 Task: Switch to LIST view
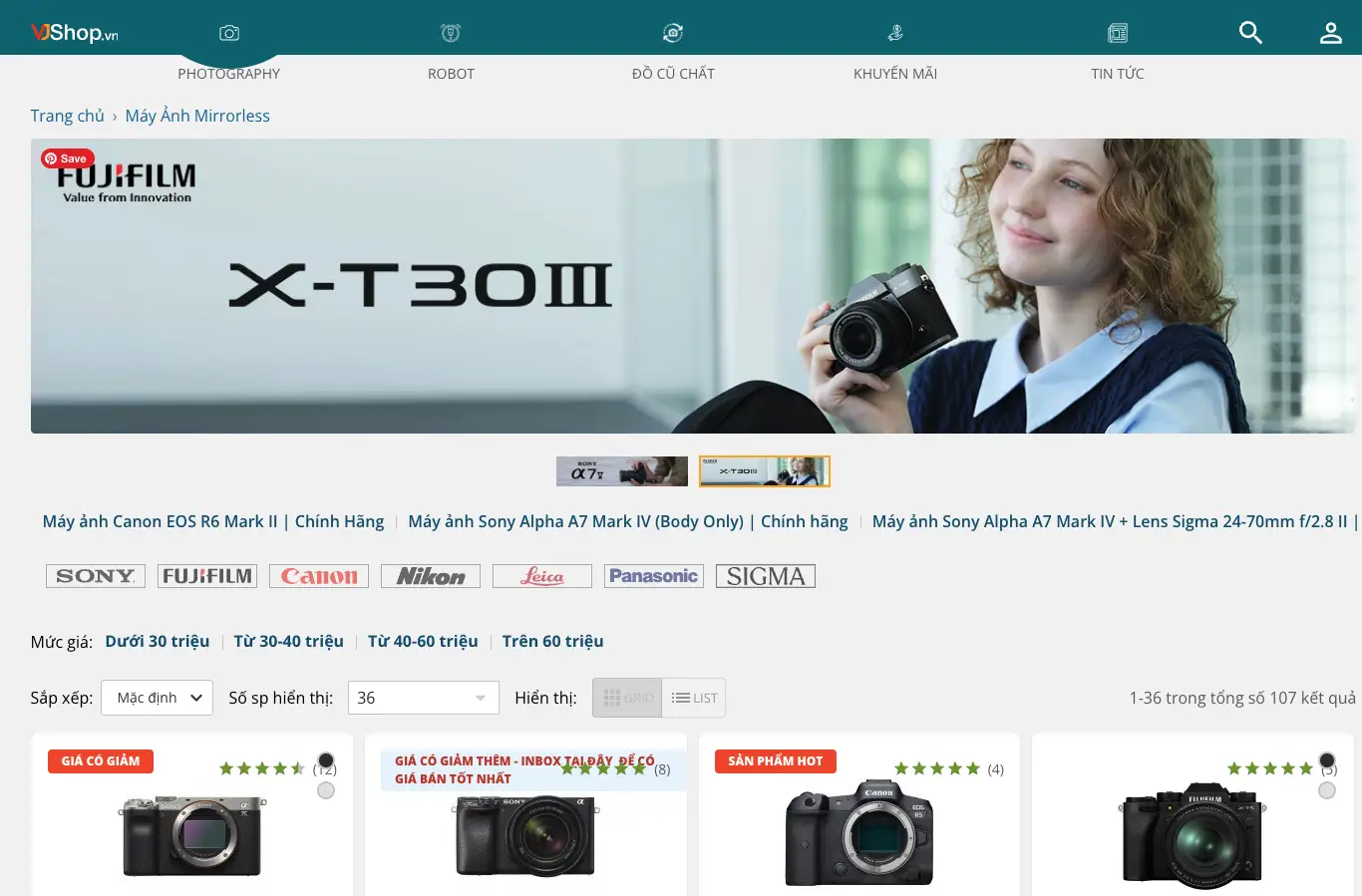click(694, 698)
